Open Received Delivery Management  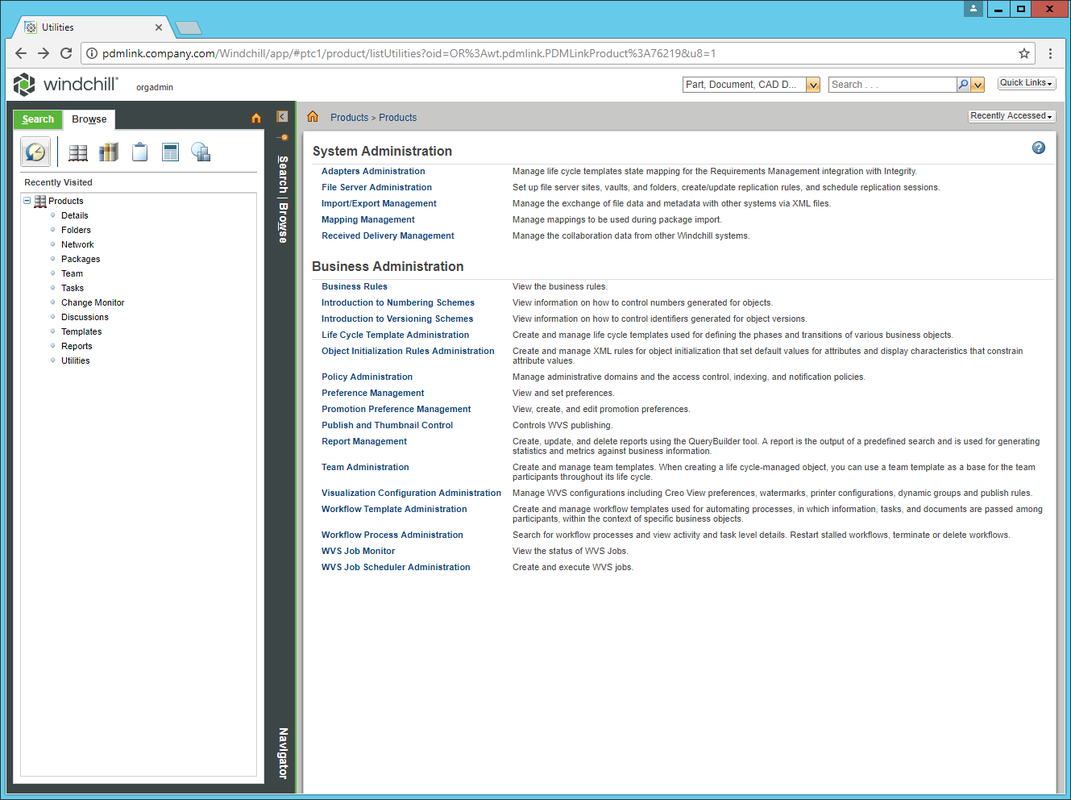388,236
